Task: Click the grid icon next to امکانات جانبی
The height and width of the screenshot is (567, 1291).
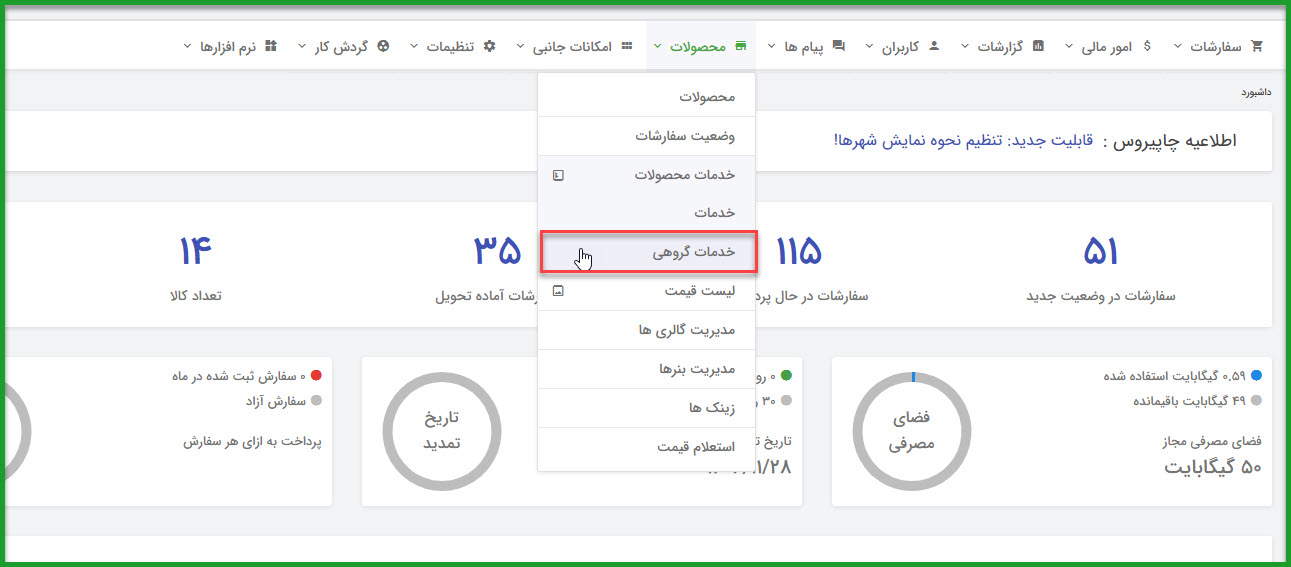Action: pyautogui.click(x=627, y=46)
